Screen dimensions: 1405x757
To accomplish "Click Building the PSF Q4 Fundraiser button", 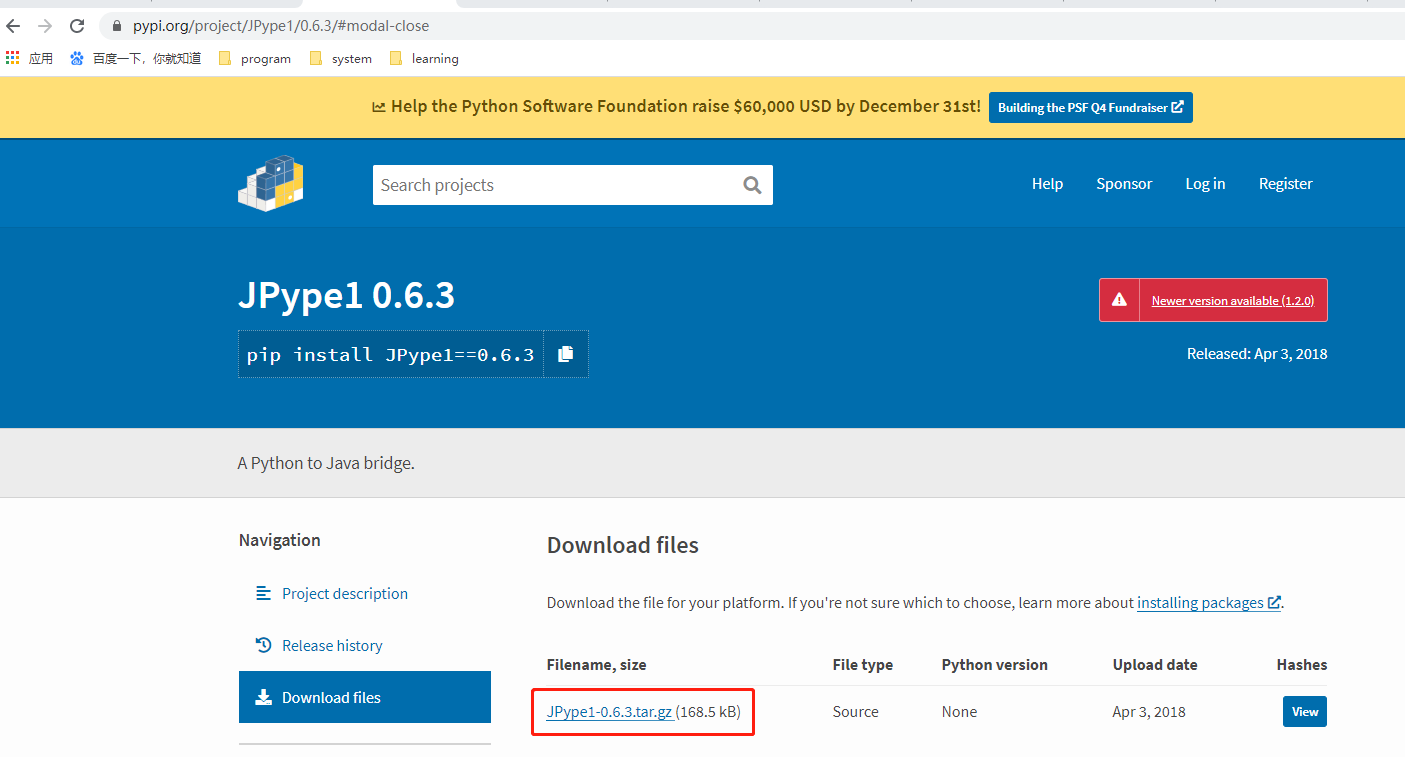I will click(x=1090, y=108).
